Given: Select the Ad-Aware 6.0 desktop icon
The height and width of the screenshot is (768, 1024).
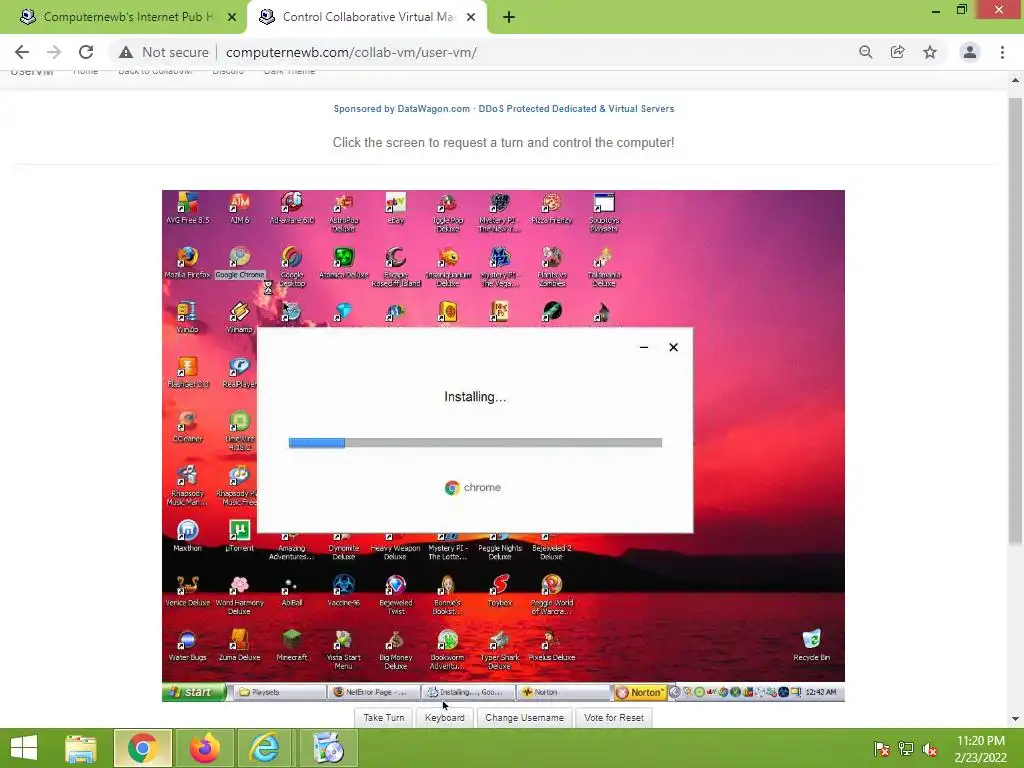Looking at the screenshot, I should (x=292, y=209).
